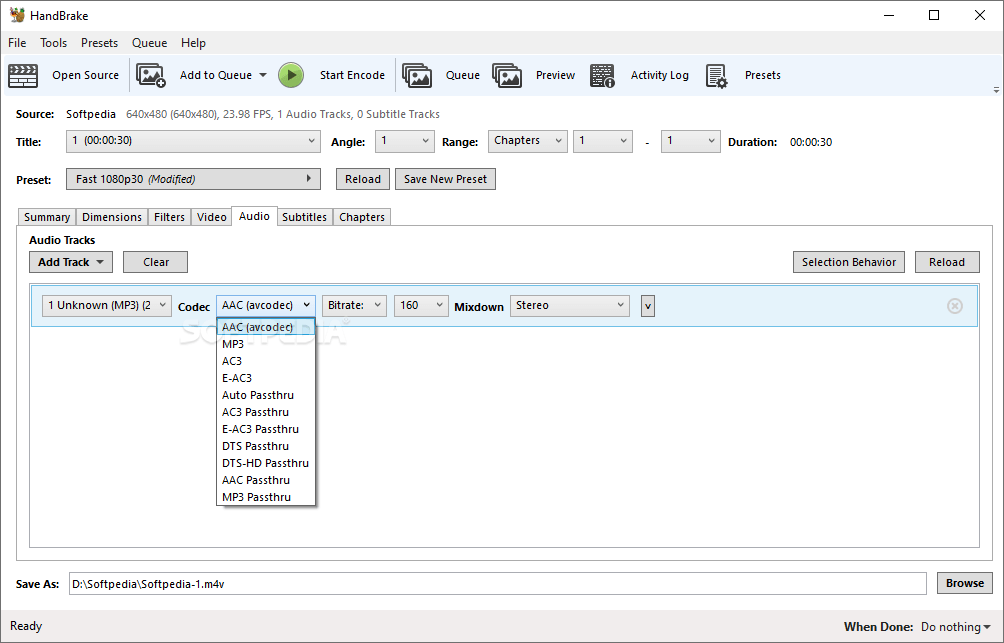Switch to the Dimensions tab
This screenshot has height=643, width=1004.
click(112, 217)
